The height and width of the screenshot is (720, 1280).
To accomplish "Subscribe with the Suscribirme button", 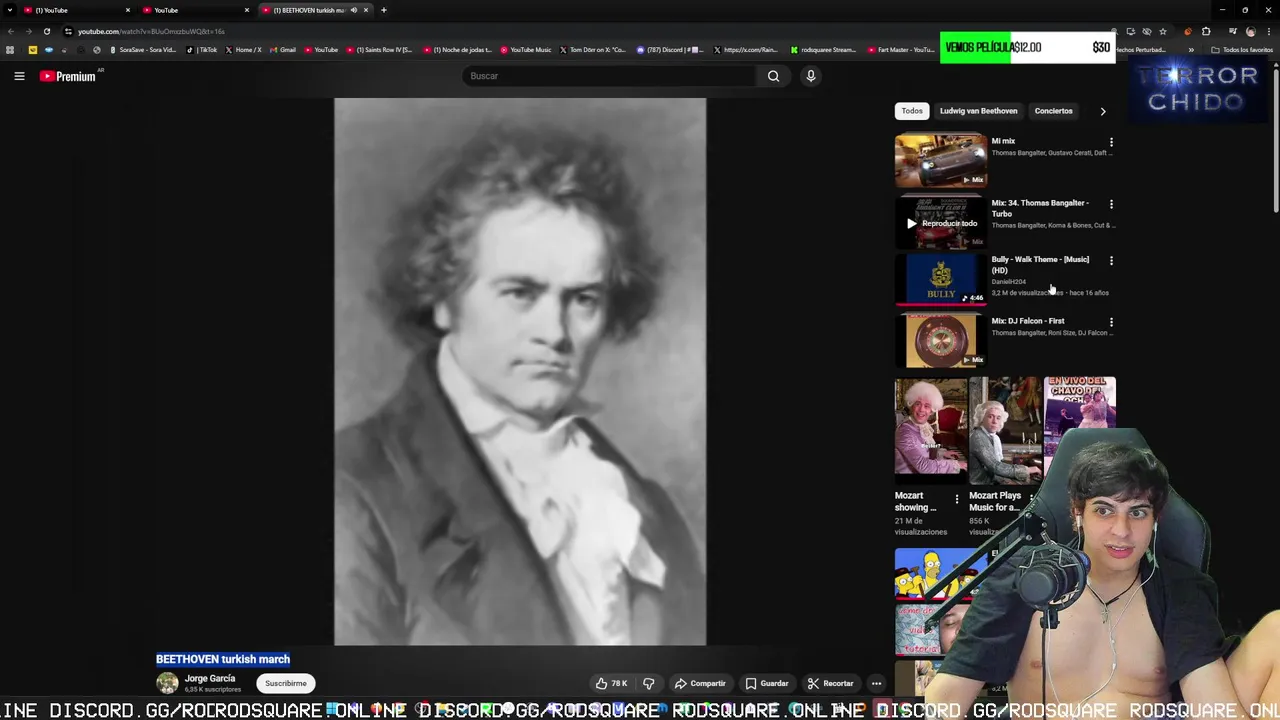I will click(x=286, y=684).
